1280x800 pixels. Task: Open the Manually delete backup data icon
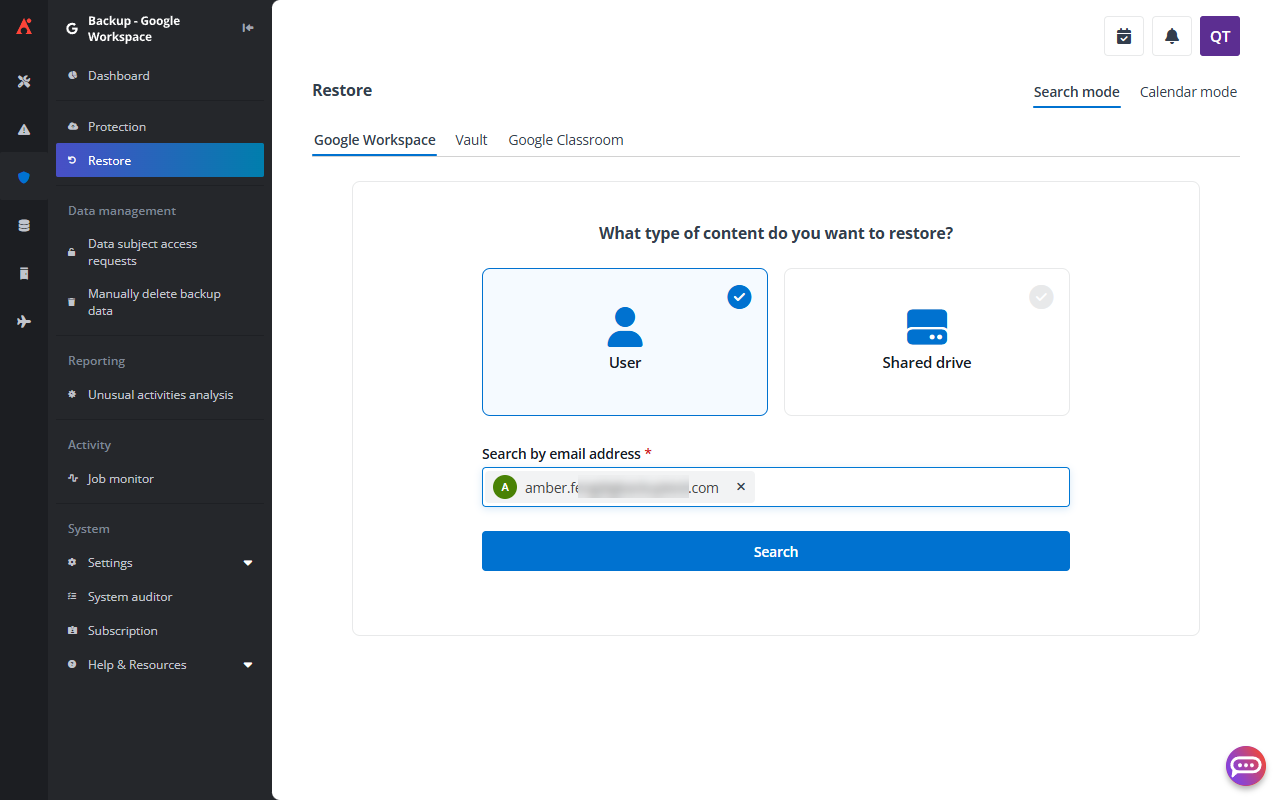click(x=72, y=302)
